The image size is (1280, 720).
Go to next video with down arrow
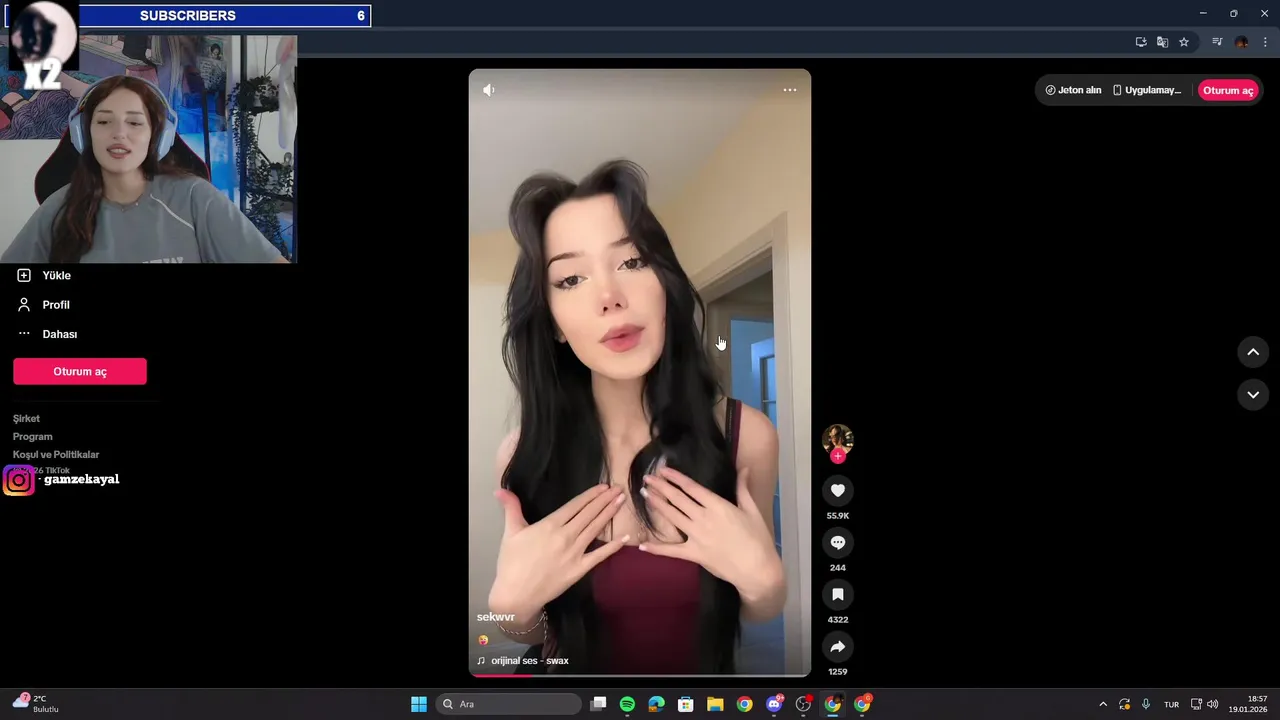[x=1253, y=394]
